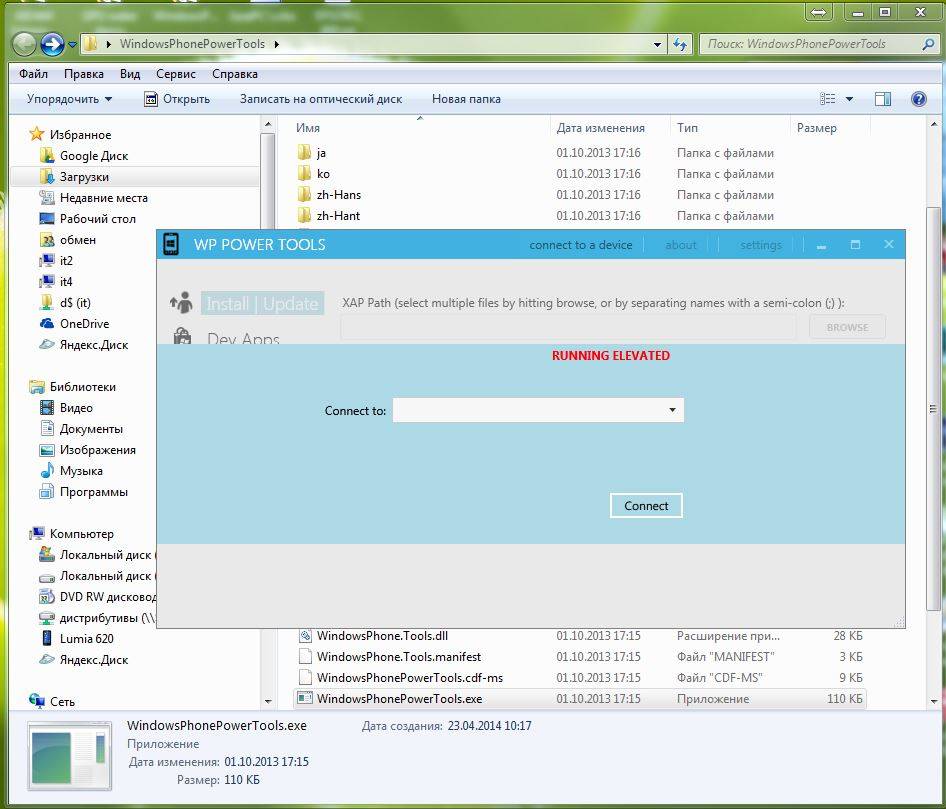Image resolution: width=946 pixels, height=809 pixels.
Task: Open about in WP Power Tools header
Action: tap(681, 245)
